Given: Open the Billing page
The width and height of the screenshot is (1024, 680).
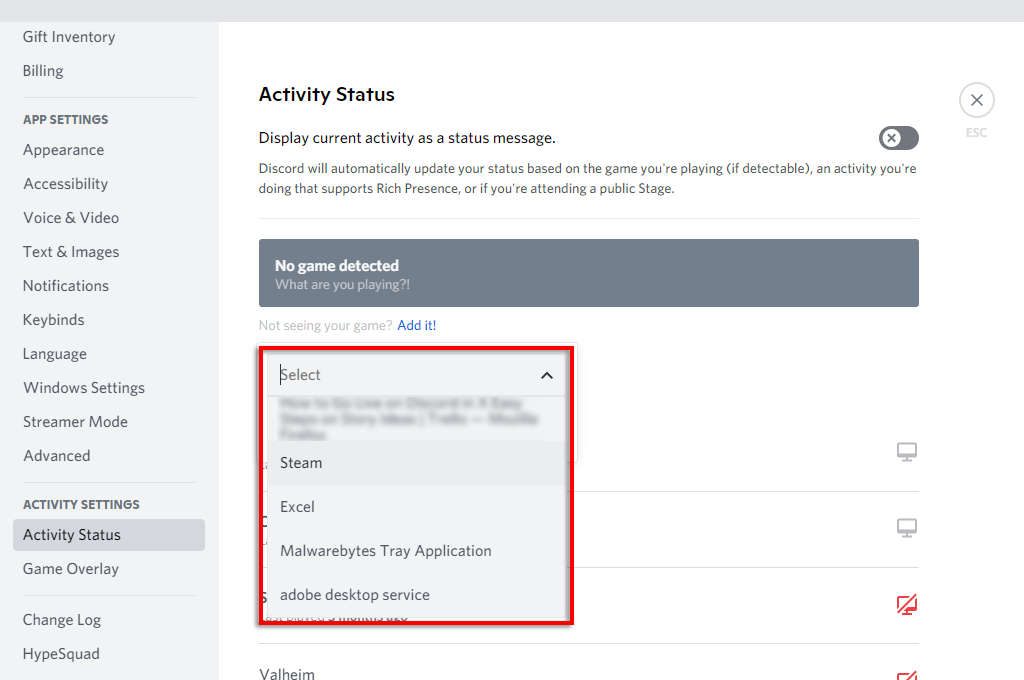Looking at the screenshot, I should point(43,71).
